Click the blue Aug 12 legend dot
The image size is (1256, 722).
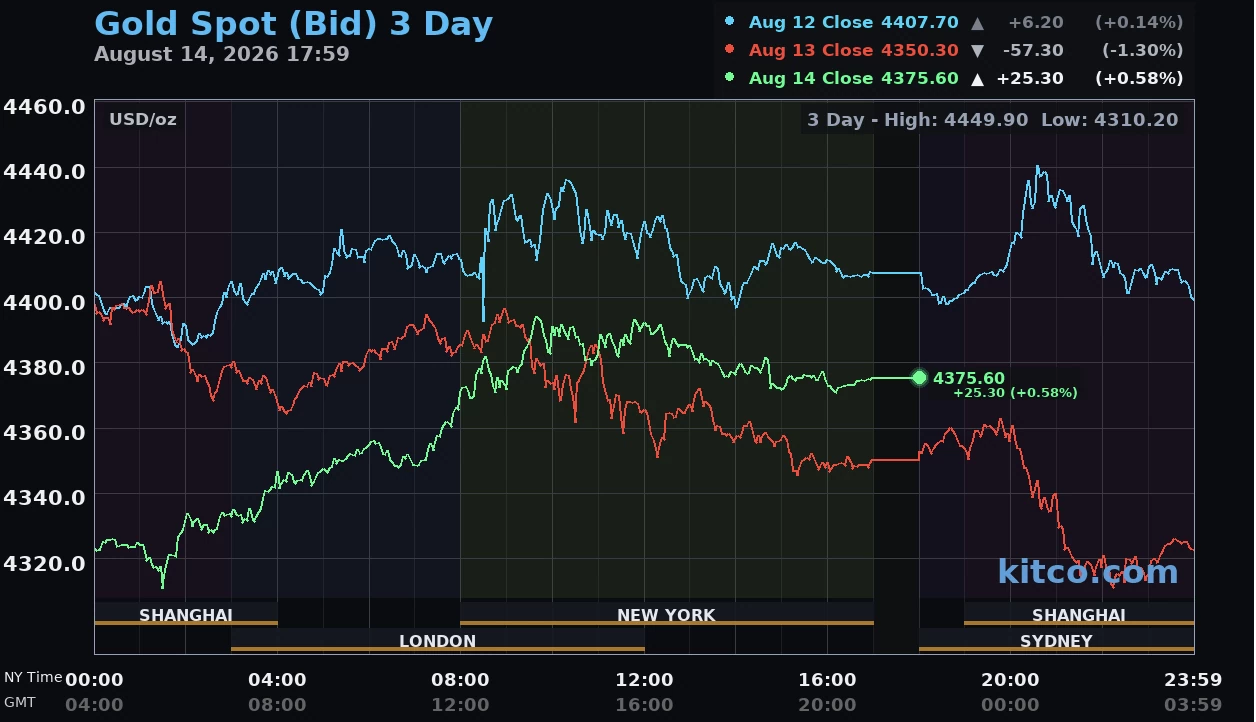[729, 21]
